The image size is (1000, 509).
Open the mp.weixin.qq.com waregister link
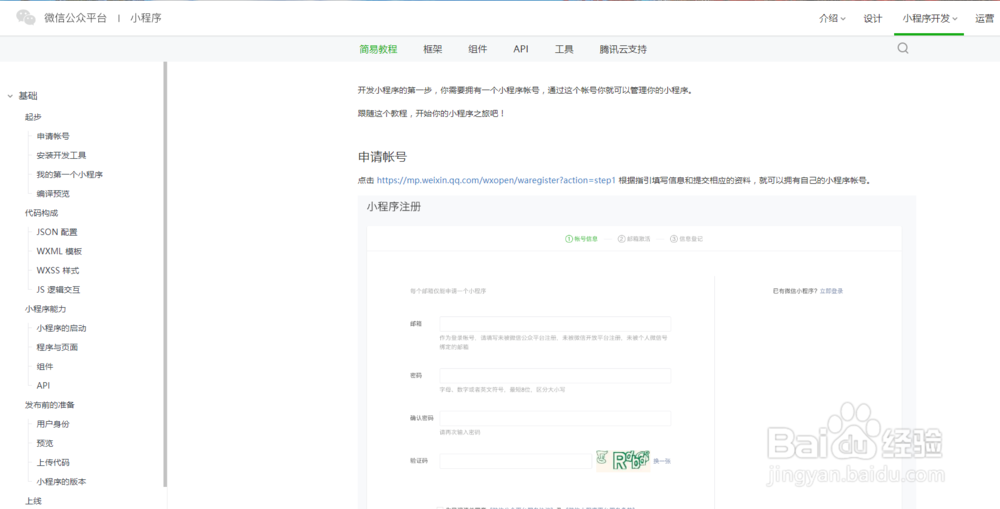(x=496, y=181)
